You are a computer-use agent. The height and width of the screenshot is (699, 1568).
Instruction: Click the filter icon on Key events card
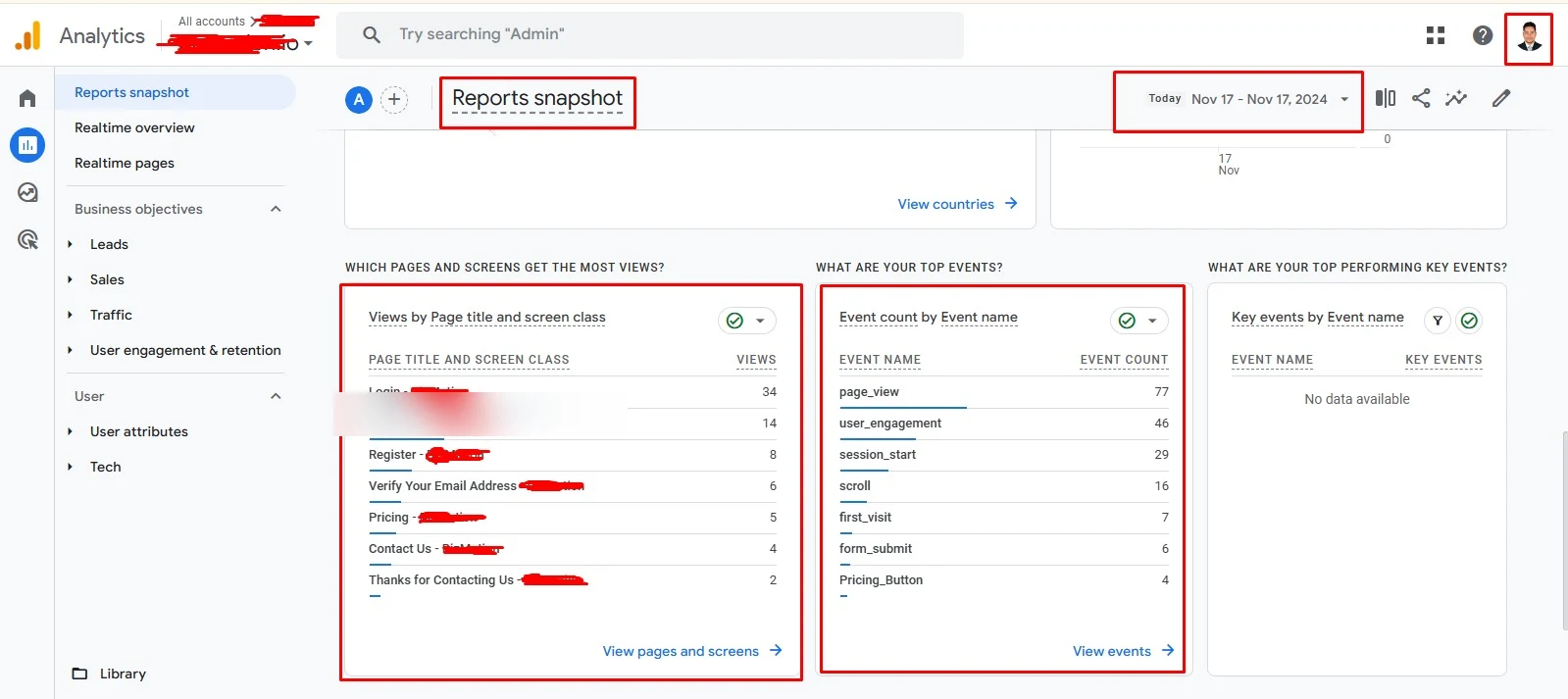[1438, 321]
